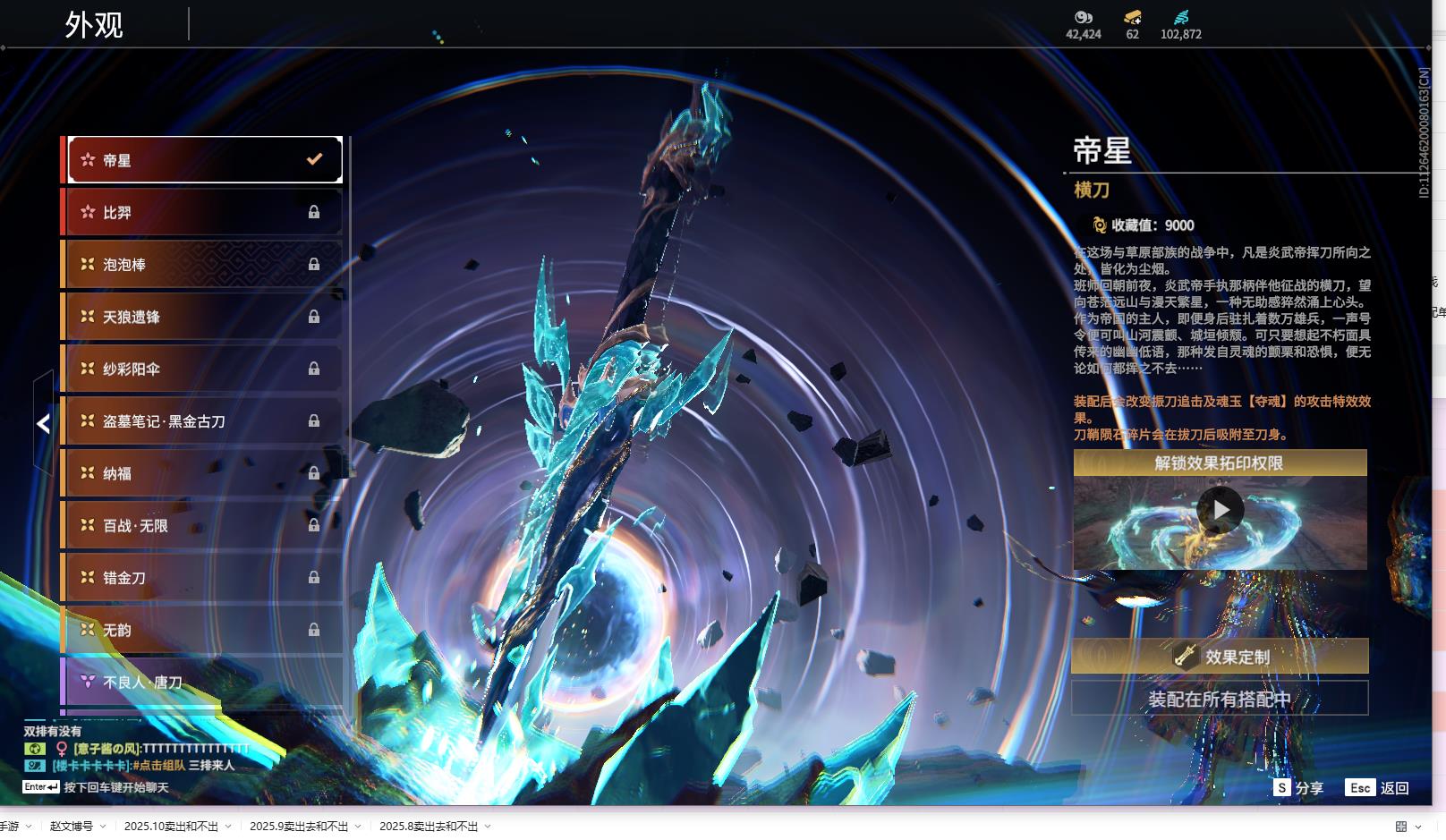Click the gold rarity emblem beside 泡泡棒

point(88,264)
